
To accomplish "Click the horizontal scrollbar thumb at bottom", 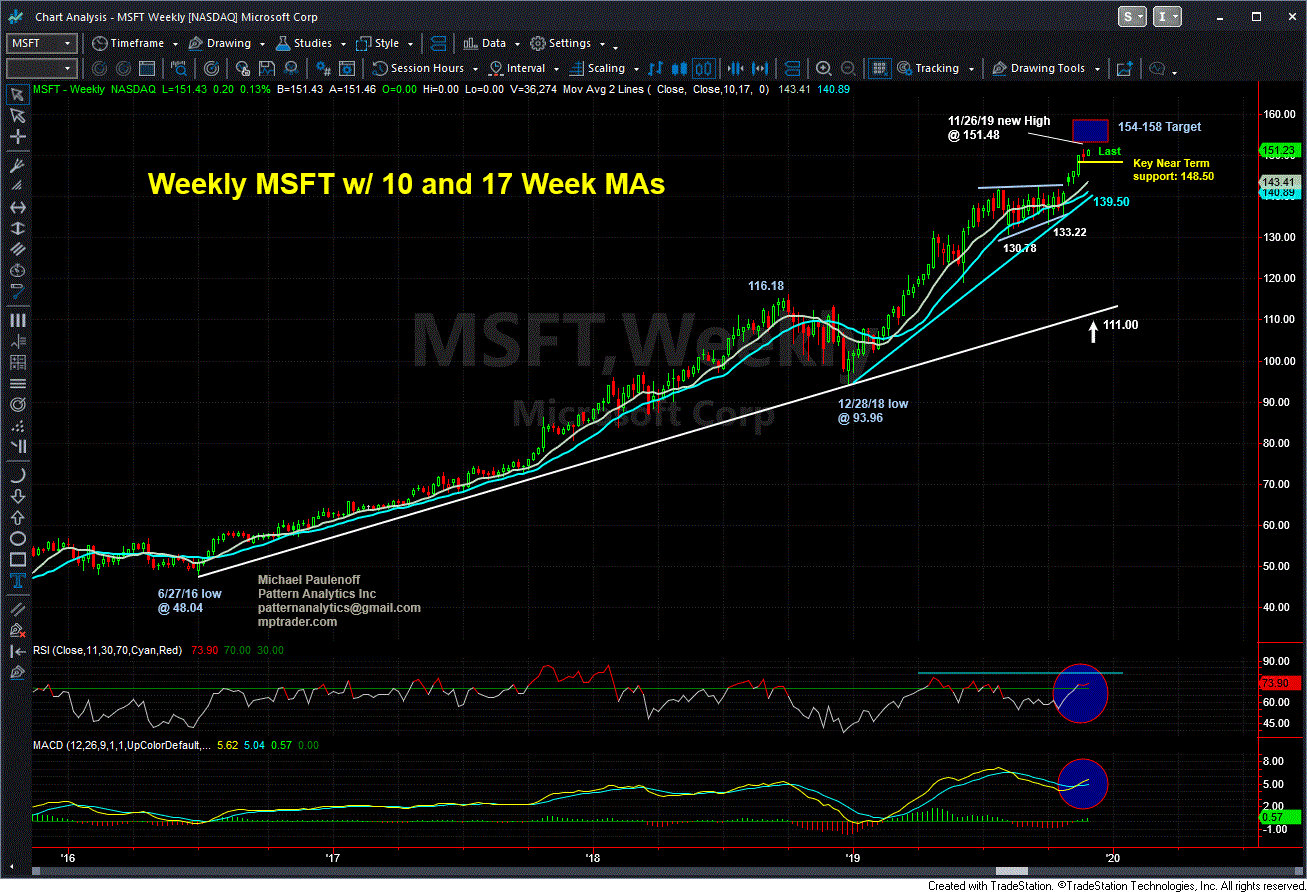I will coord(1014,872).
